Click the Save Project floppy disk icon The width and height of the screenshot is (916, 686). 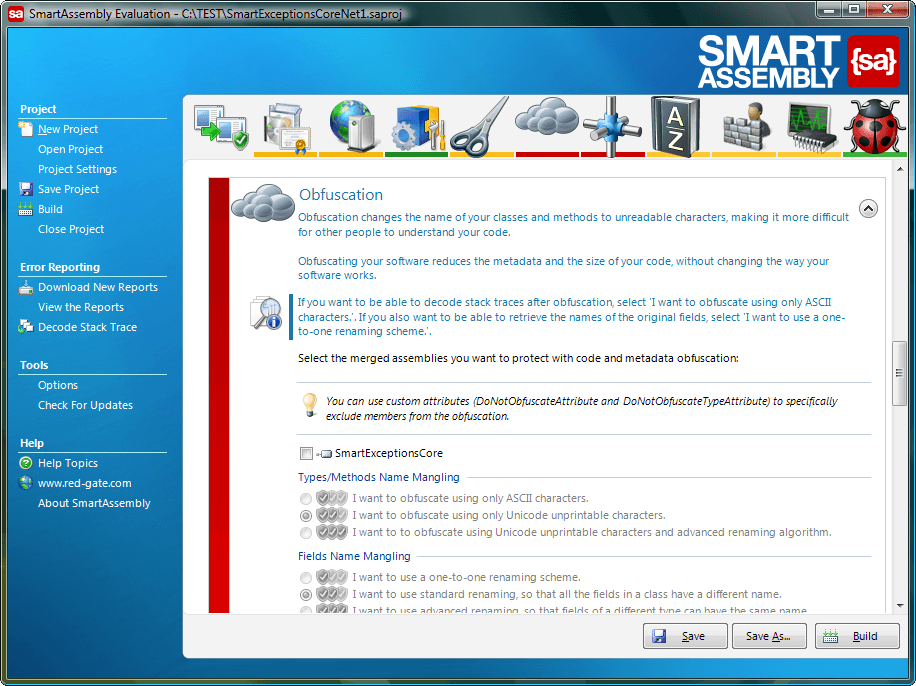coord(26,189)
